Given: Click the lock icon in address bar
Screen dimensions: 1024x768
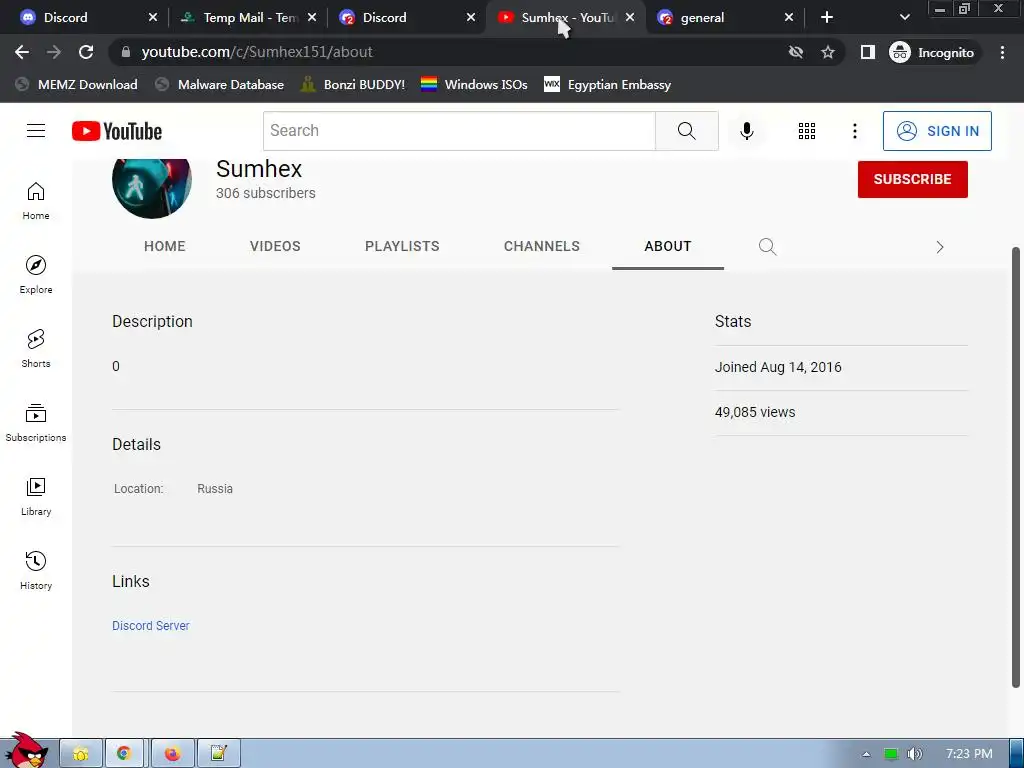Looking at the screenshot, I should [125, 52].
